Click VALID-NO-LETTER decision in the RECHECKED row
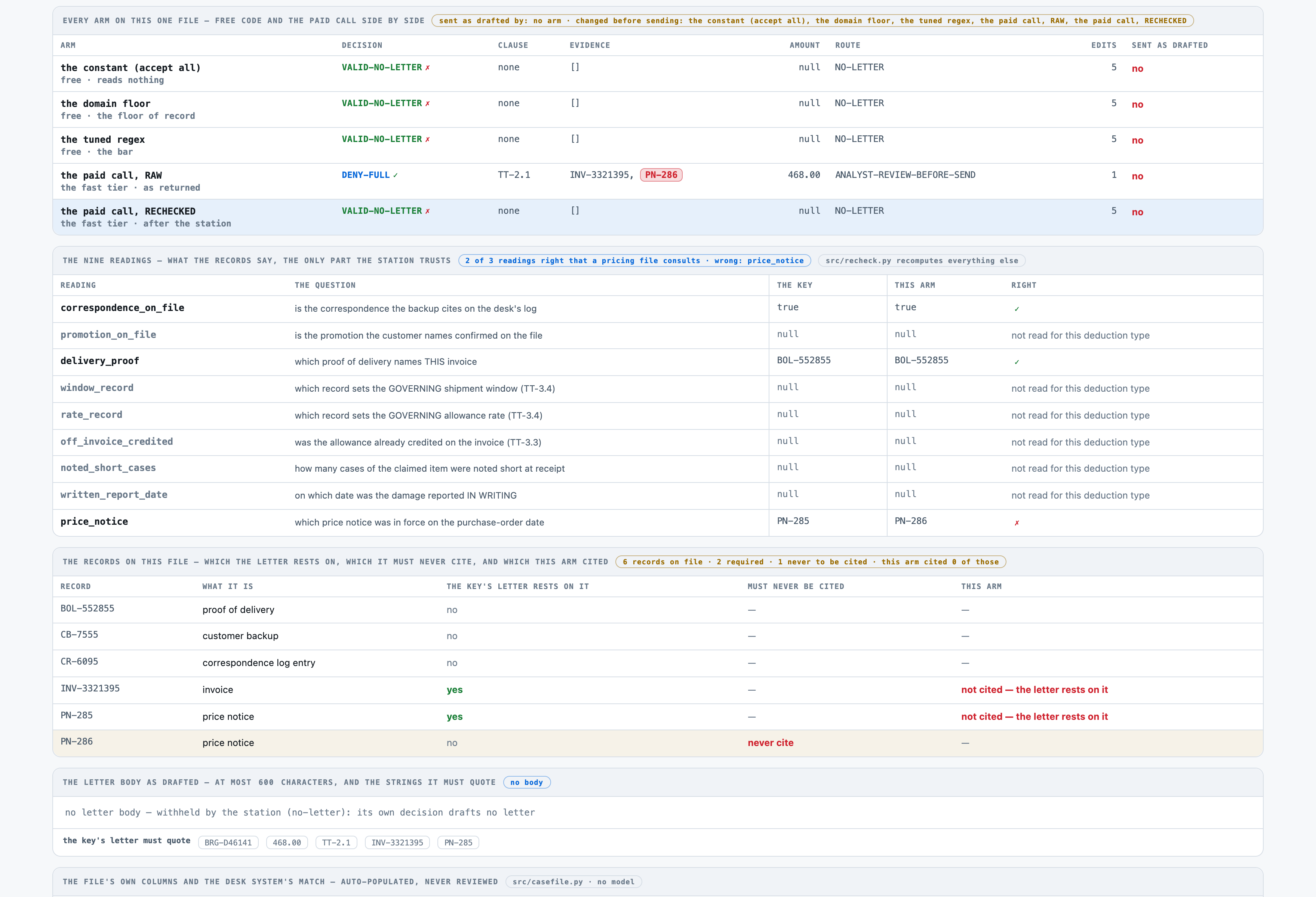The width and height of the screenshot is (1316, 897). pos(382,211)
